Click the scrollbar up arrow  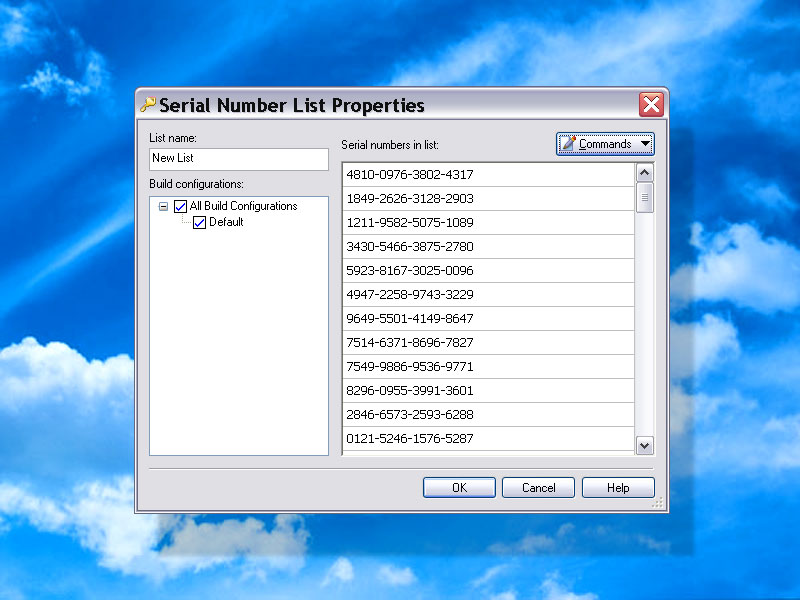[644, 173]
